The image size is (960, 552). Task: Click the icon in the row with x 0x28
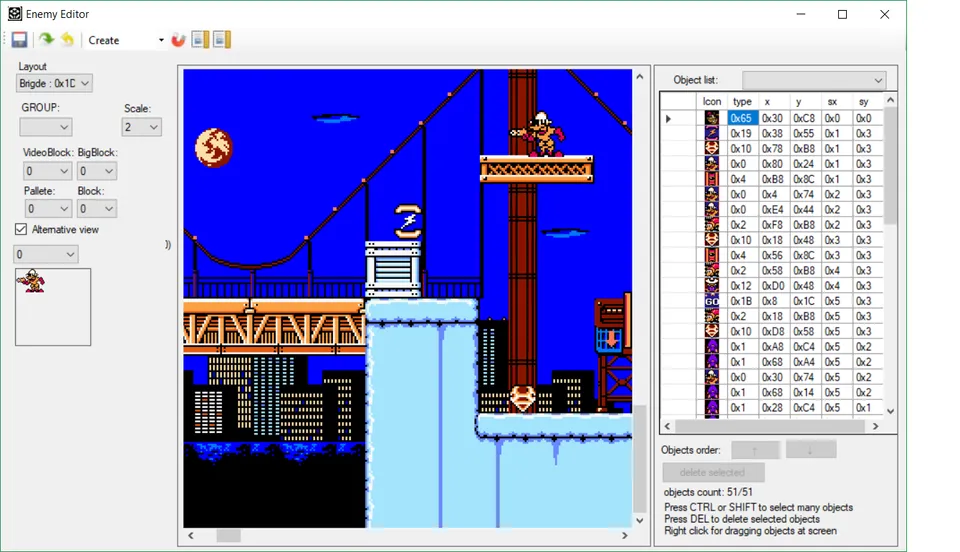[711, 408]
